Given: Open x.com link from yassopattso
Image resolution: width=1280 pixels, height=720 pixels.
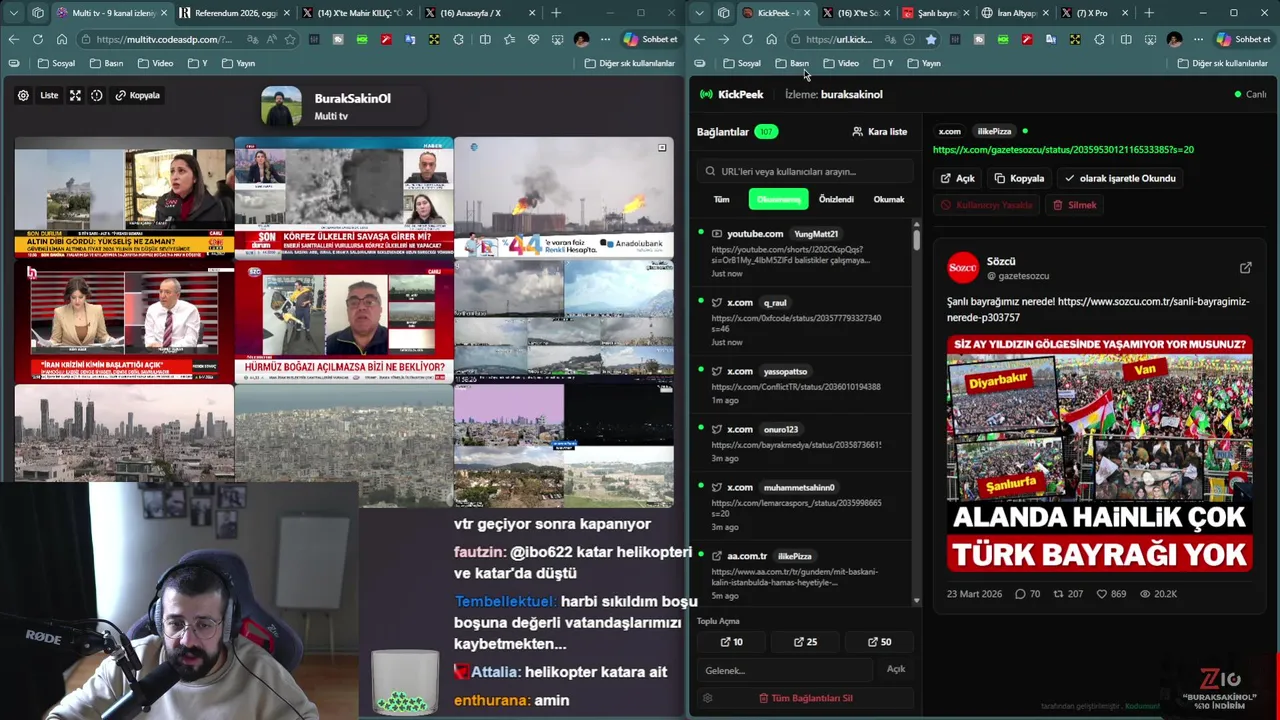Looking at the screenshot, I should click(x=803, y=385).
